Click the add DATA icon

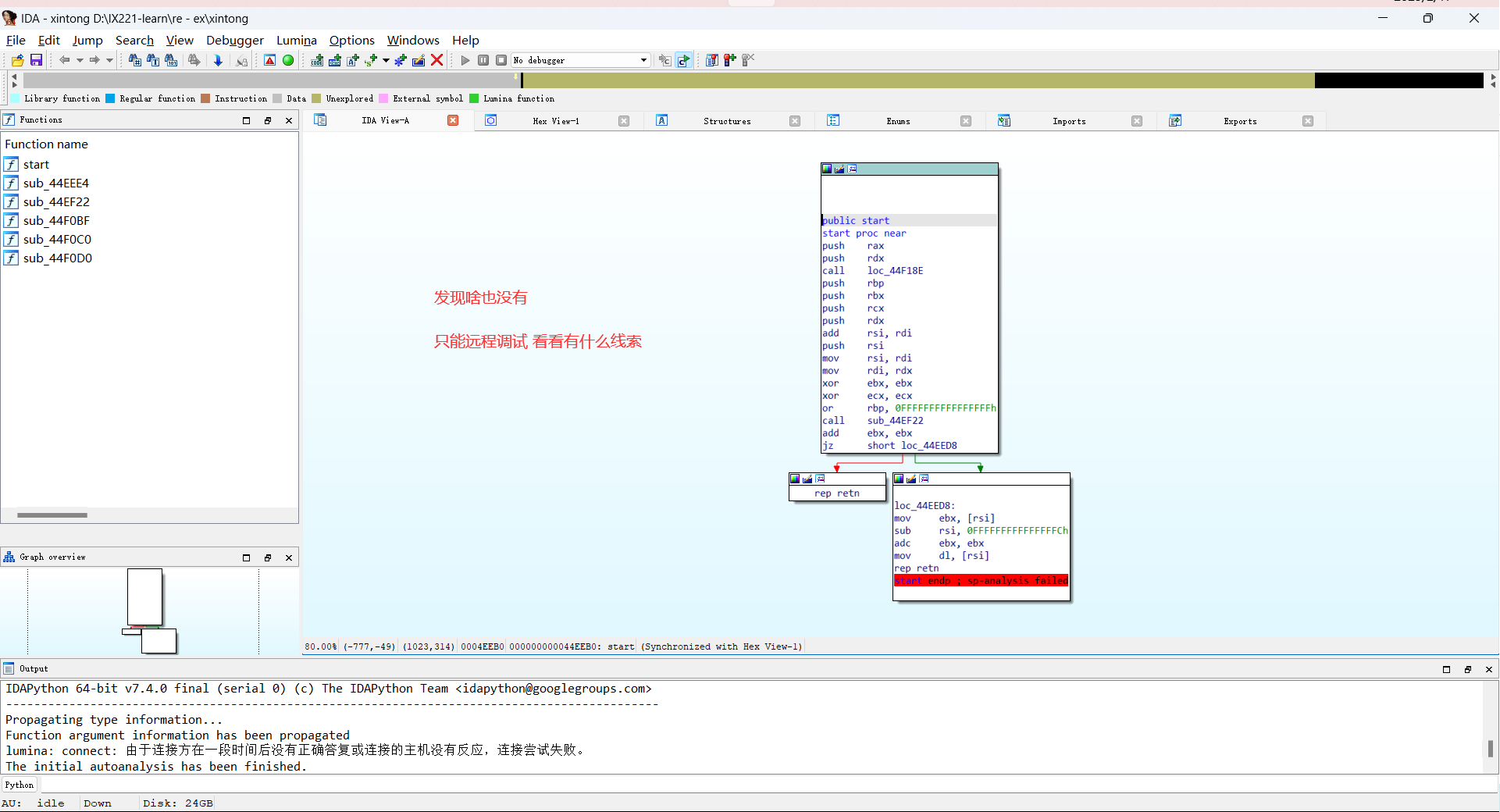pos(335,60)
